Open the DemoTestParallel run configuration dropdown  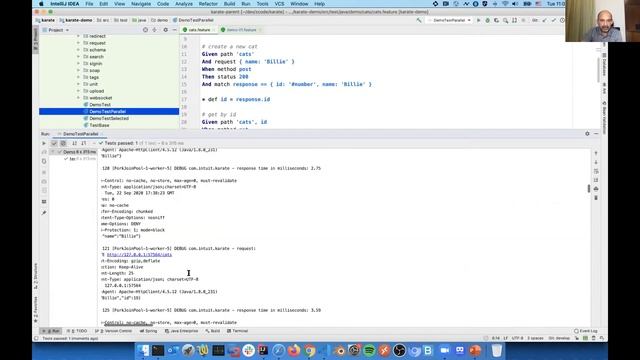(x=449, y=20)
